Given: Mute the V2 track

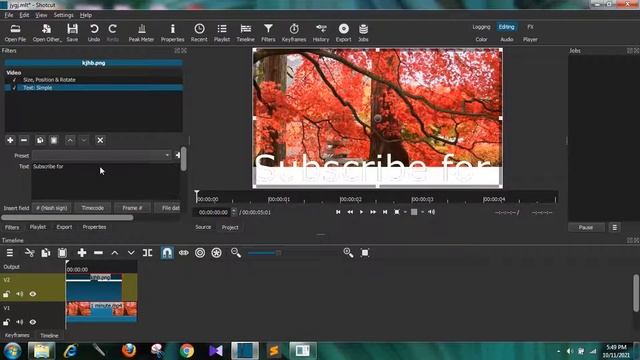Looking at the screenshot, I should point(20,294).
